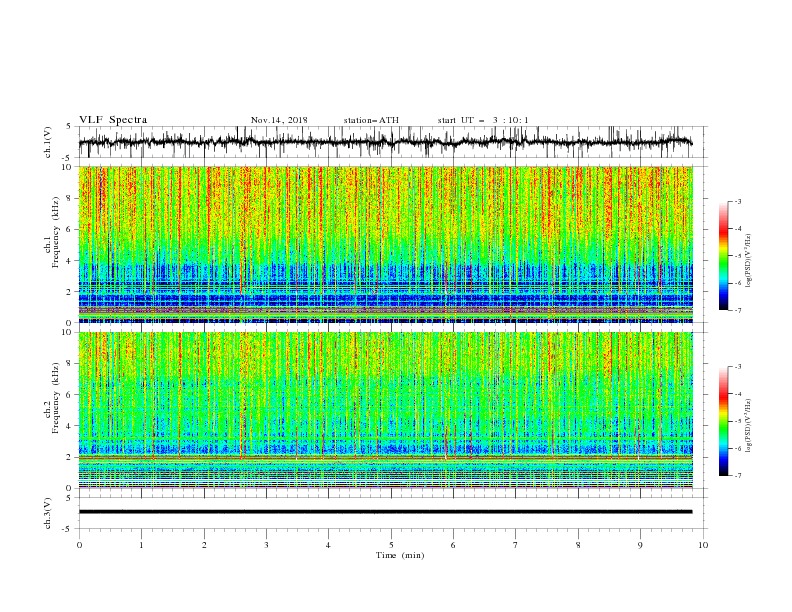Click the "-3" tick on upper colorbar
This screenshot has height=612, width=792.
[x=738, y=201]
